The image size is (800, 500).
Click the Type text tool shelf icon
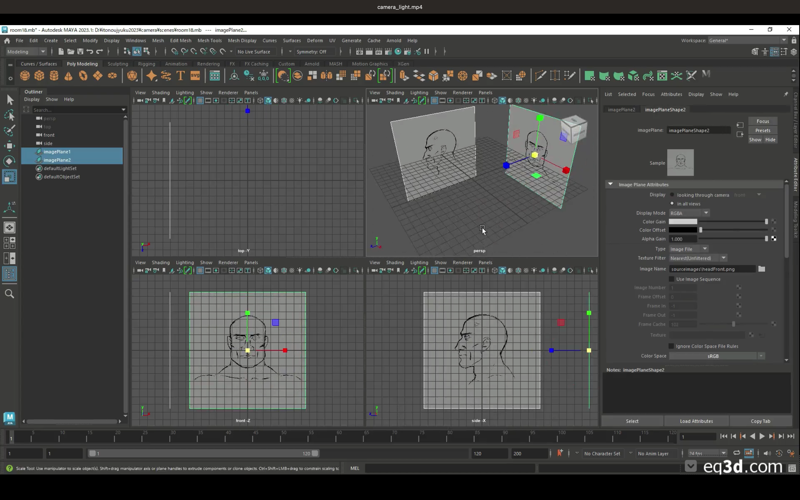point(181,75)
